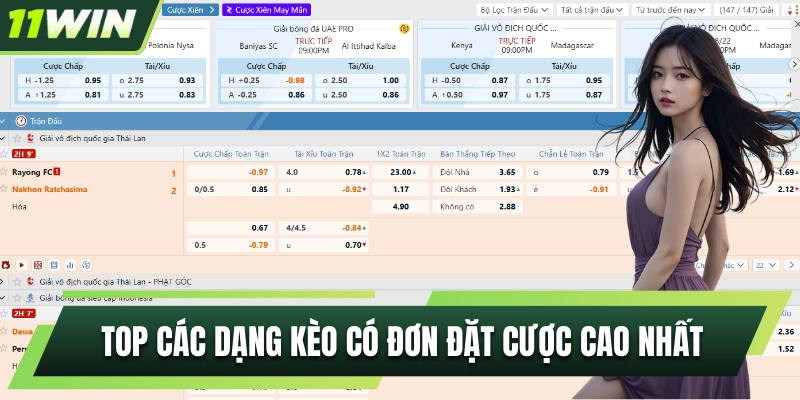Star the Thai league PHẠT GÓC row
Screen dimensions: 800x400
coord(17,282)
